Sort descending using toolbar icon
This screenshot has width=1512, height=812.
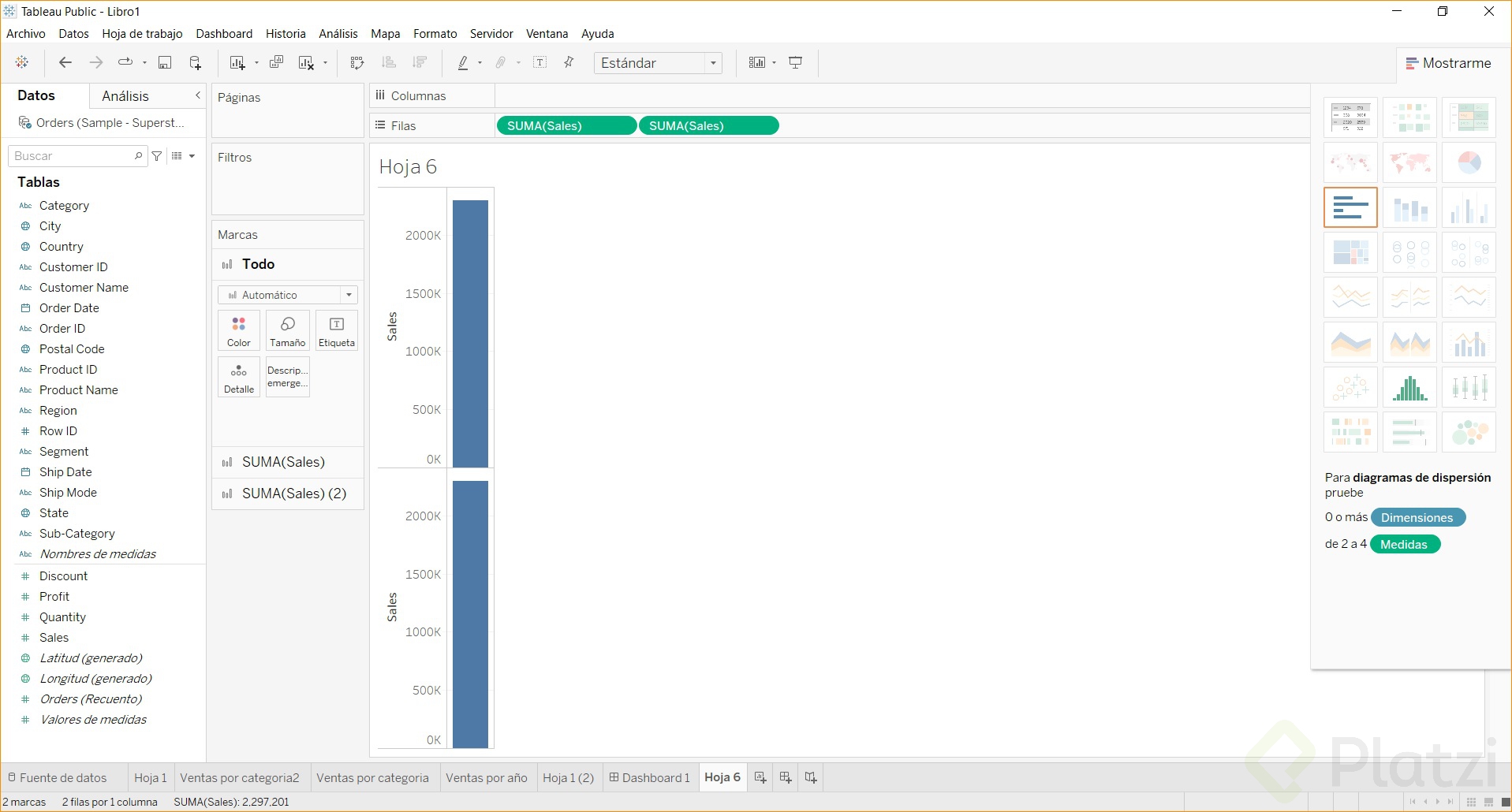(420, 63)
